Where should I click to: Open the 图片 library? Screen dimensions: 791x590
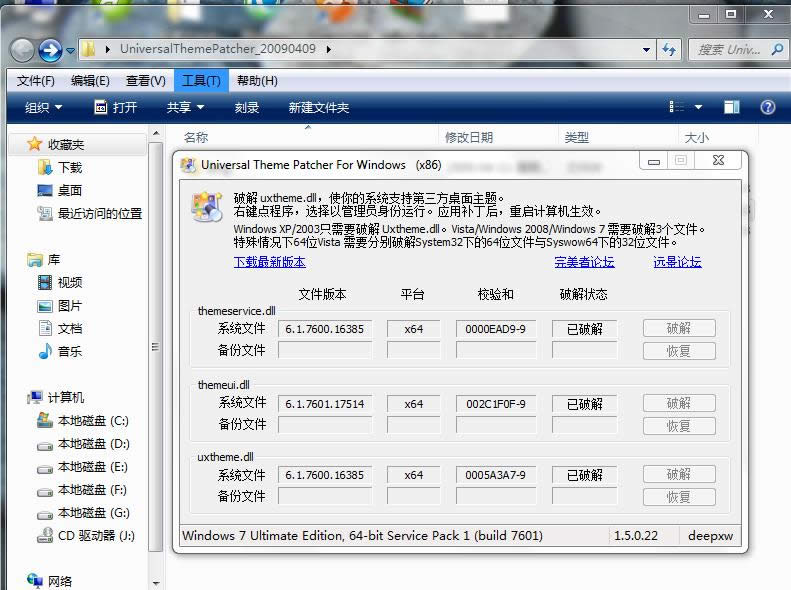(x=69, y=305)
